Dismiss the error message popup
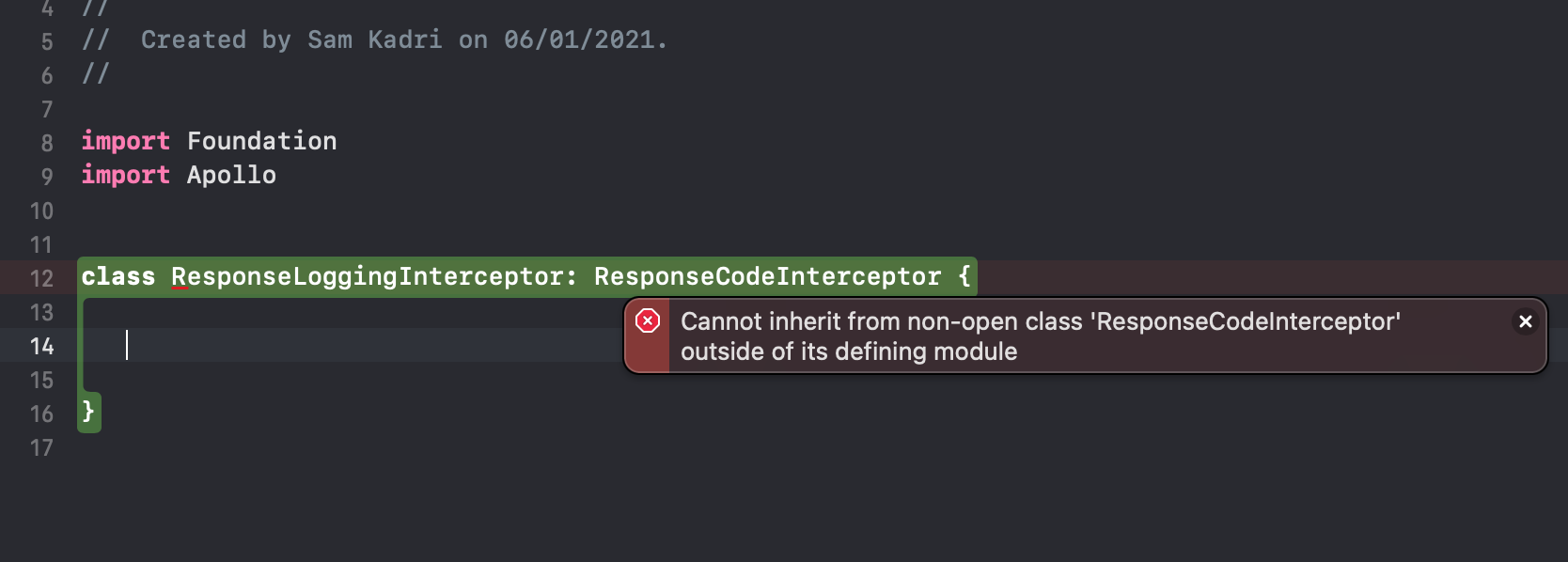This screenshot has height=562, width=1568. pyautogui.click(x=1525, y=321)
